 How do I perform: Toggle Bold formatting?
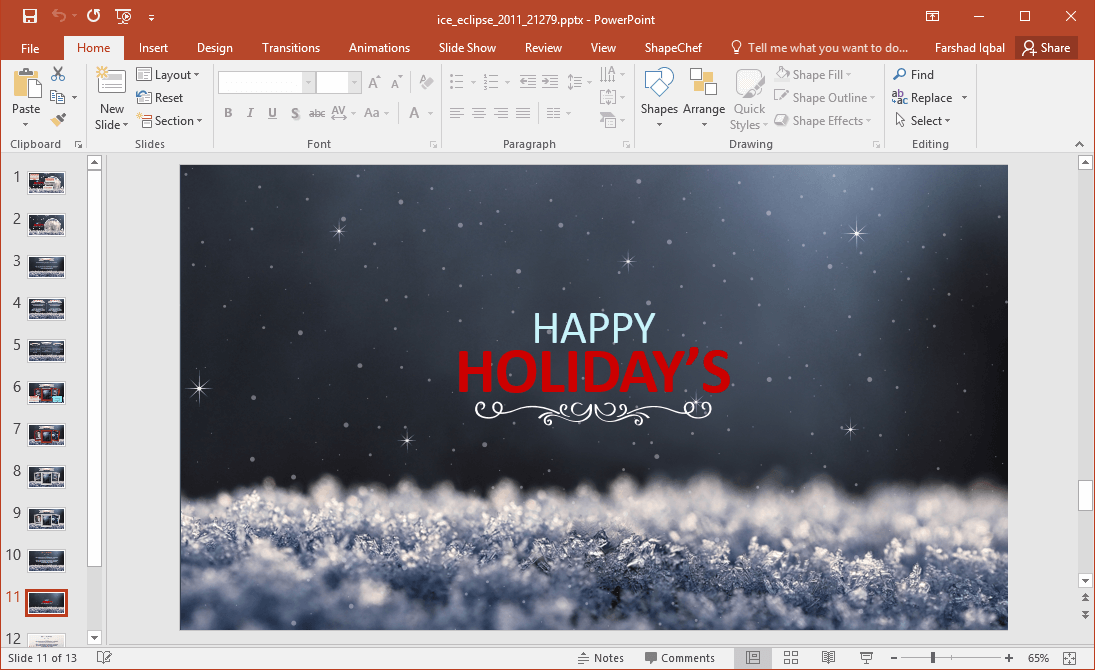click(228, 113)
